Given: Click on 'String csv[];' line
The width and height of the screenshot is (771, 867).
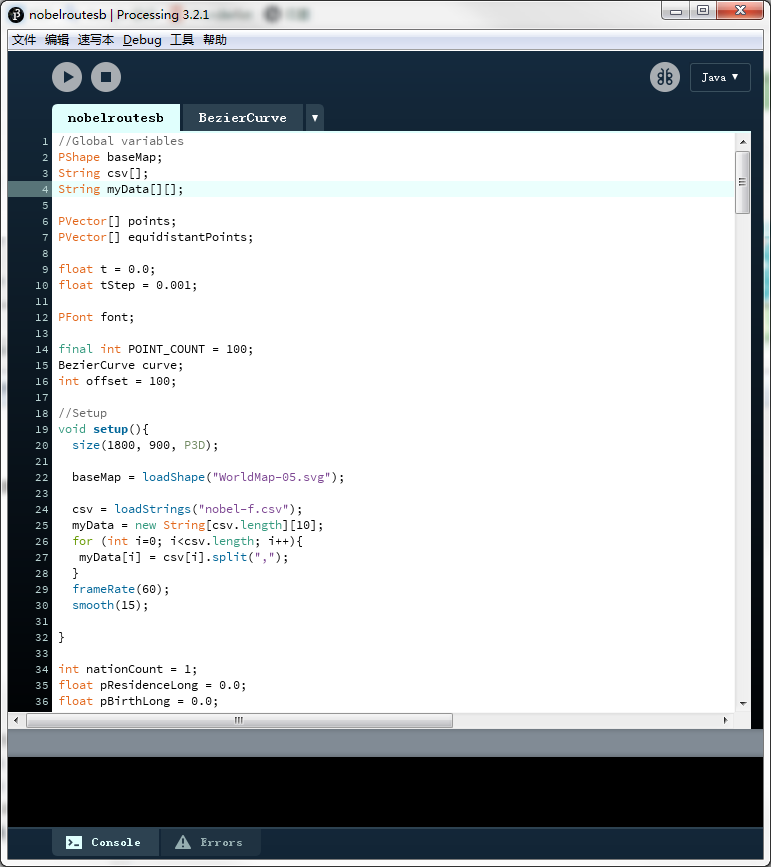Looking at the screenshot, I should coord(103,173).
